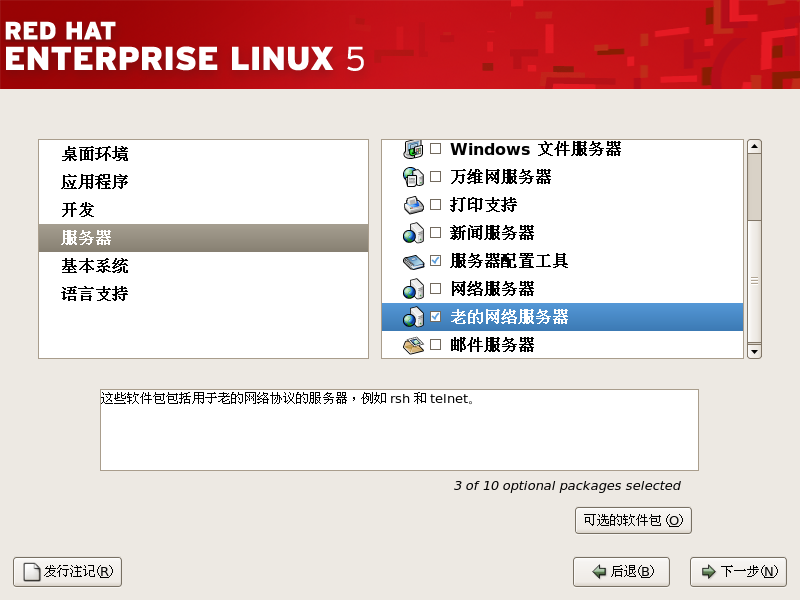This screenshot has width=800, height=600.
Task: Open 可选的软件包 optional packages
Action: [x=633, y=520]
